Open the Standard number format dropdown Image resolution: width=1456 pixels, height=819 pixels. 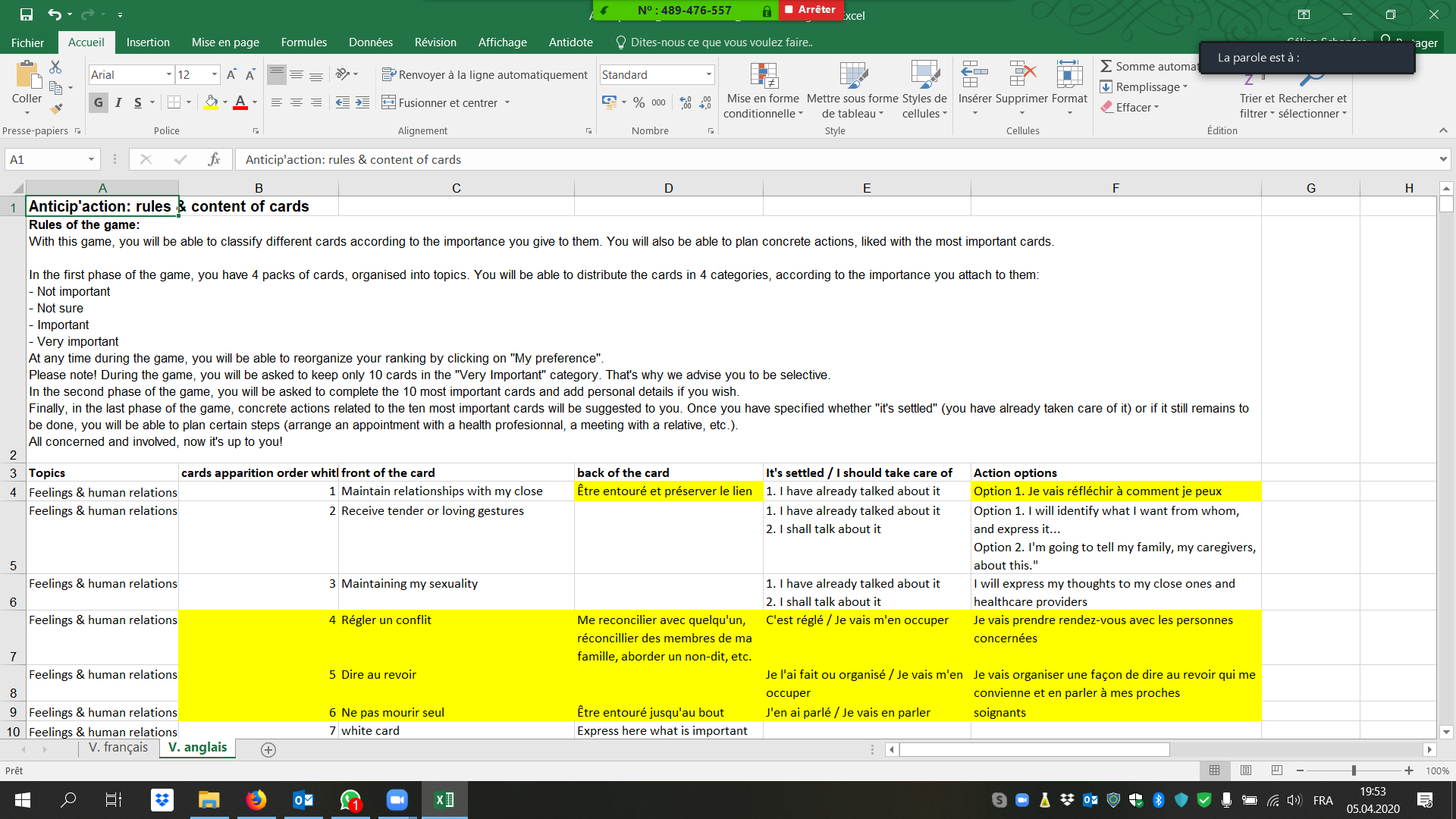click(709, 74)
